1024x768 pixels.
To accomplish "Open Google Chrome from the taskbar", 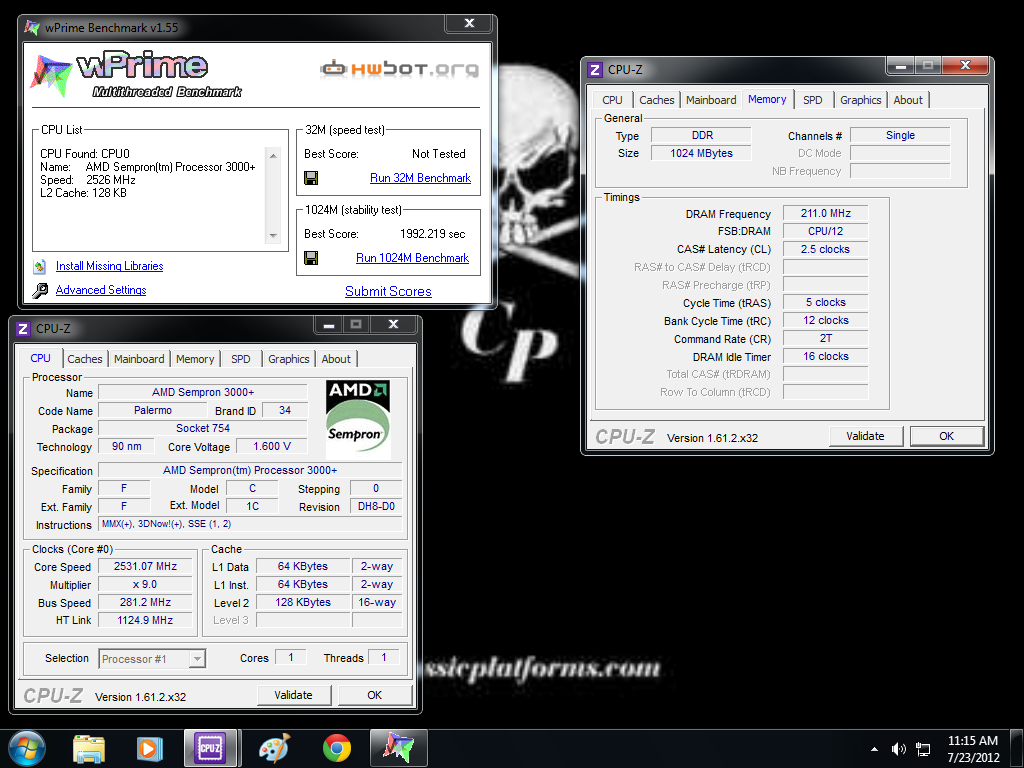I will click(x=337, y=748).
